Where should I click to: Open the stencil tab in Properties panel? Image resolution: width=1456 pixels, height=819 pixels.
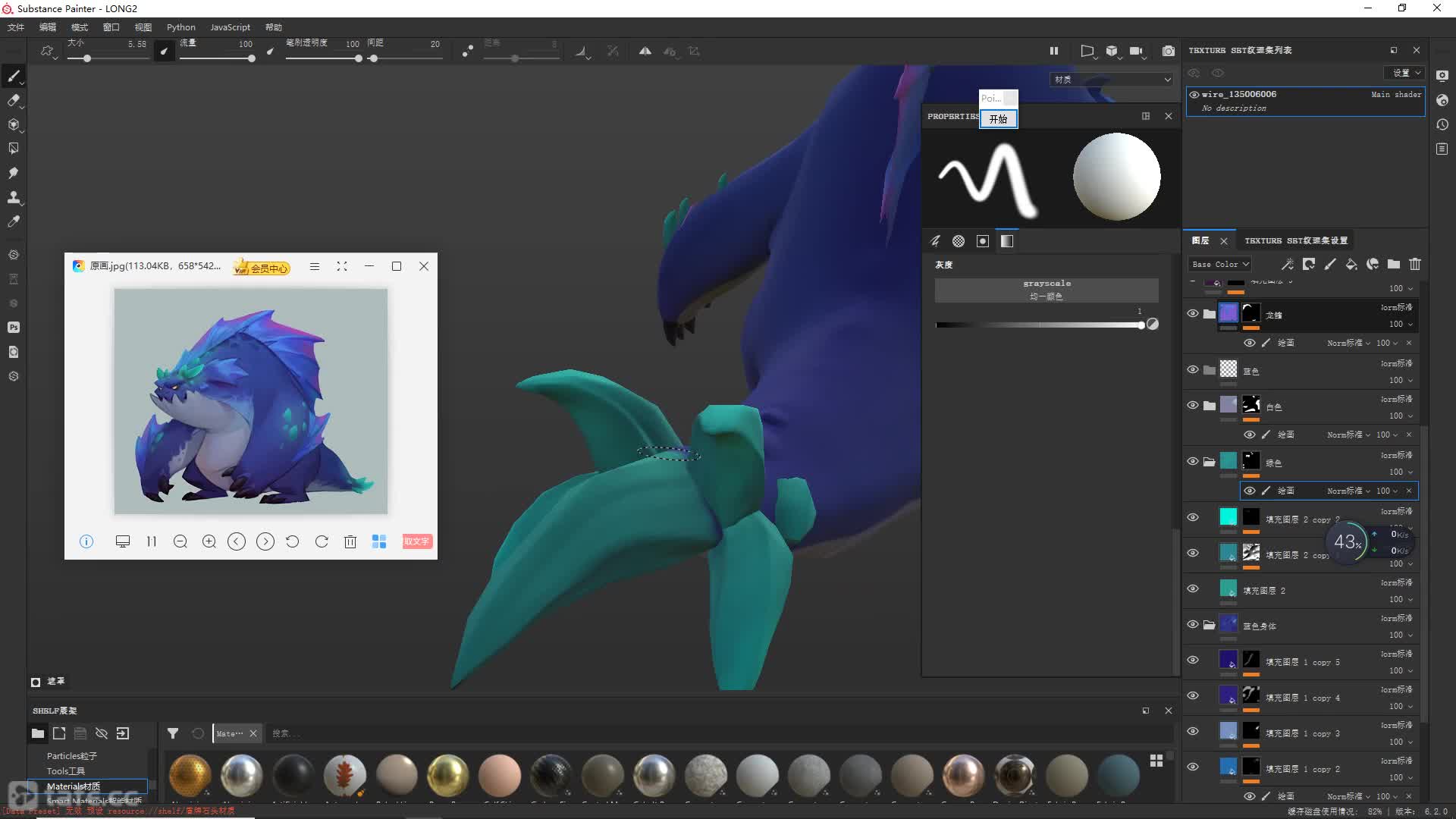(983, 241)
